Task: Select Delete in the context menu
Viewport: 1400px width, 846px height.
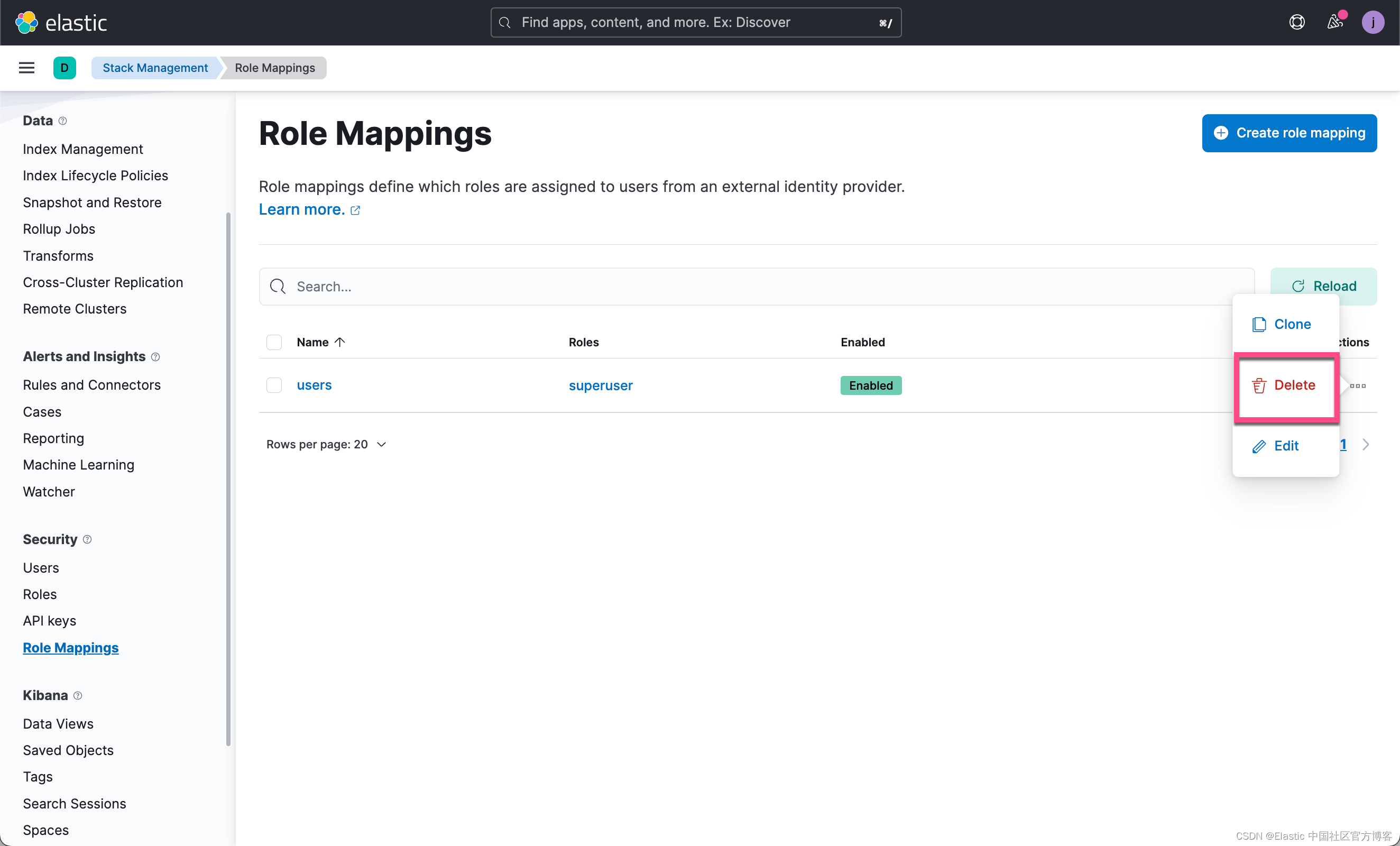Action: click(1285, 385)
